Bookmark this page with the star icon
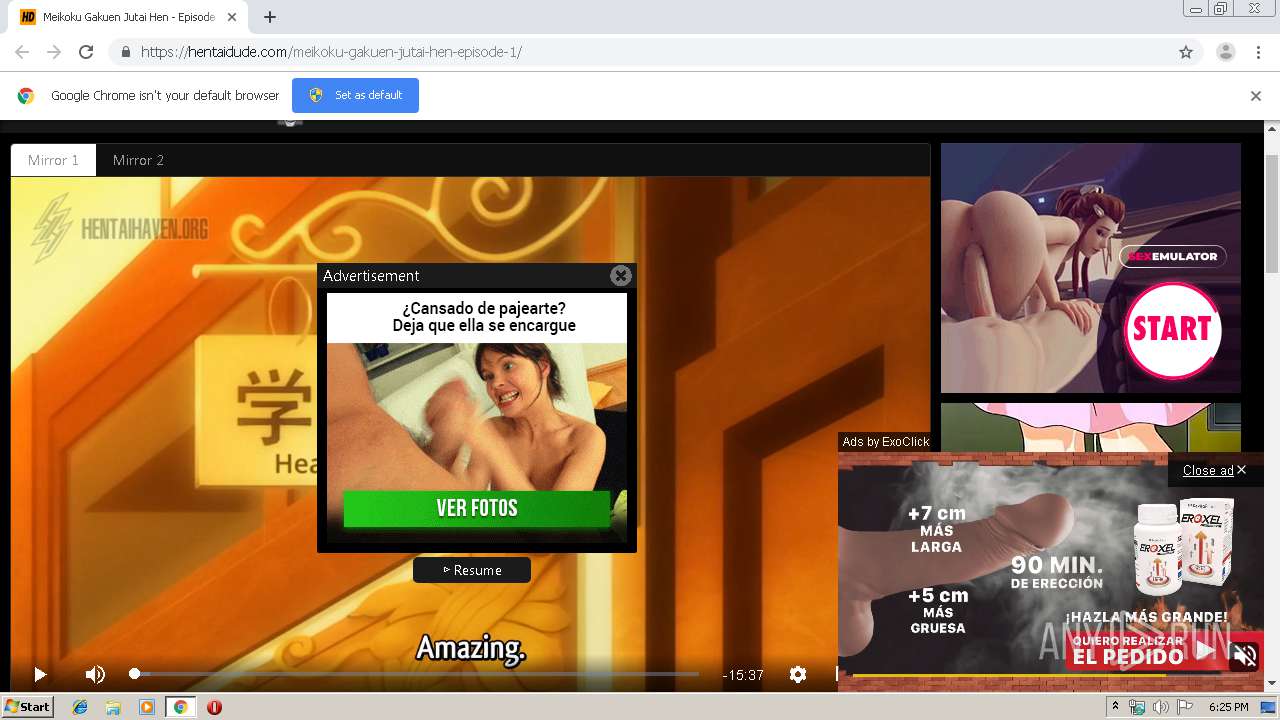1280x720 pixels. (x=1186, y=52)
